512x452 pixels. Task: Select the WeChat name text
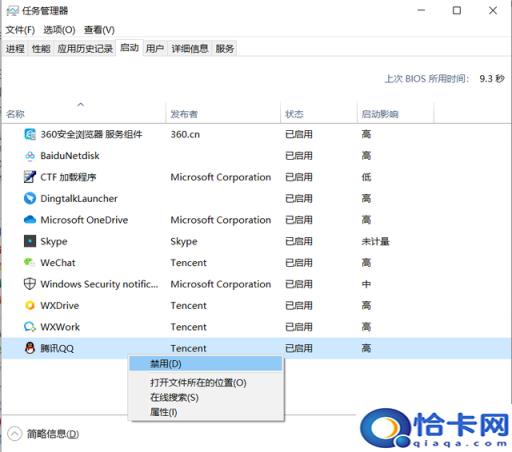coord(58,263)
